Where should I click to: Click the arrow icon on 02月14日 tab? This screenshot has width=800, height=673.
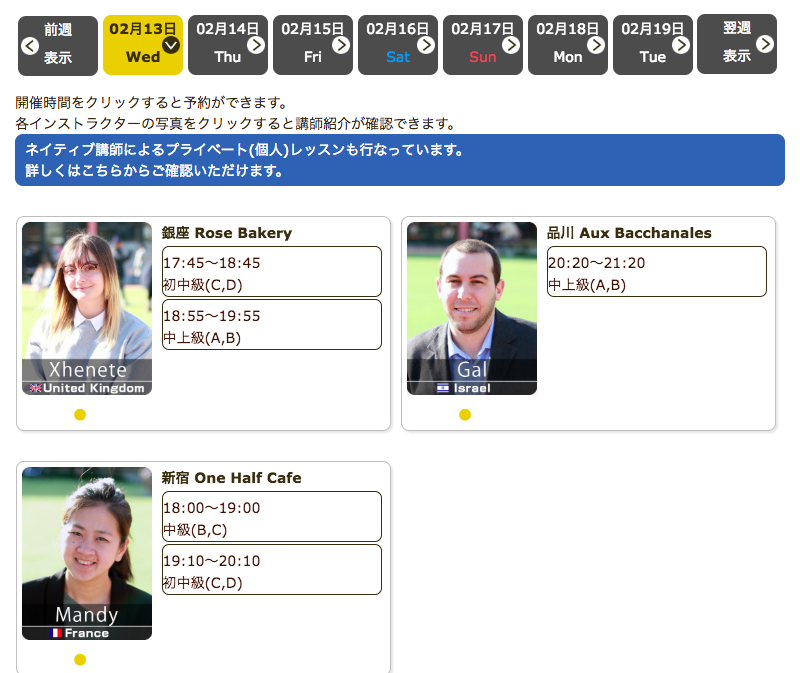coord(256,45)
